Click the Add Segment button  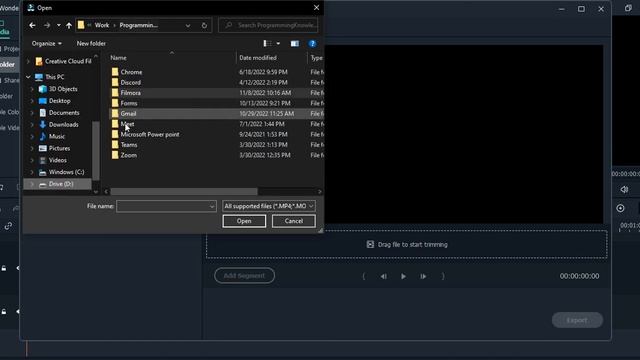244,276
